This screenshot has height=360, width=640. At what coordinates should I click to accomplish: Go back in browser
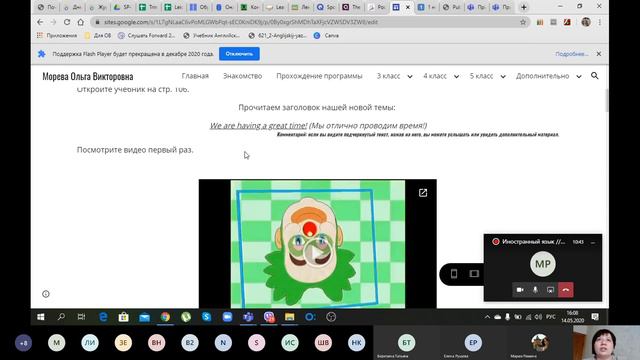point(40,22)
